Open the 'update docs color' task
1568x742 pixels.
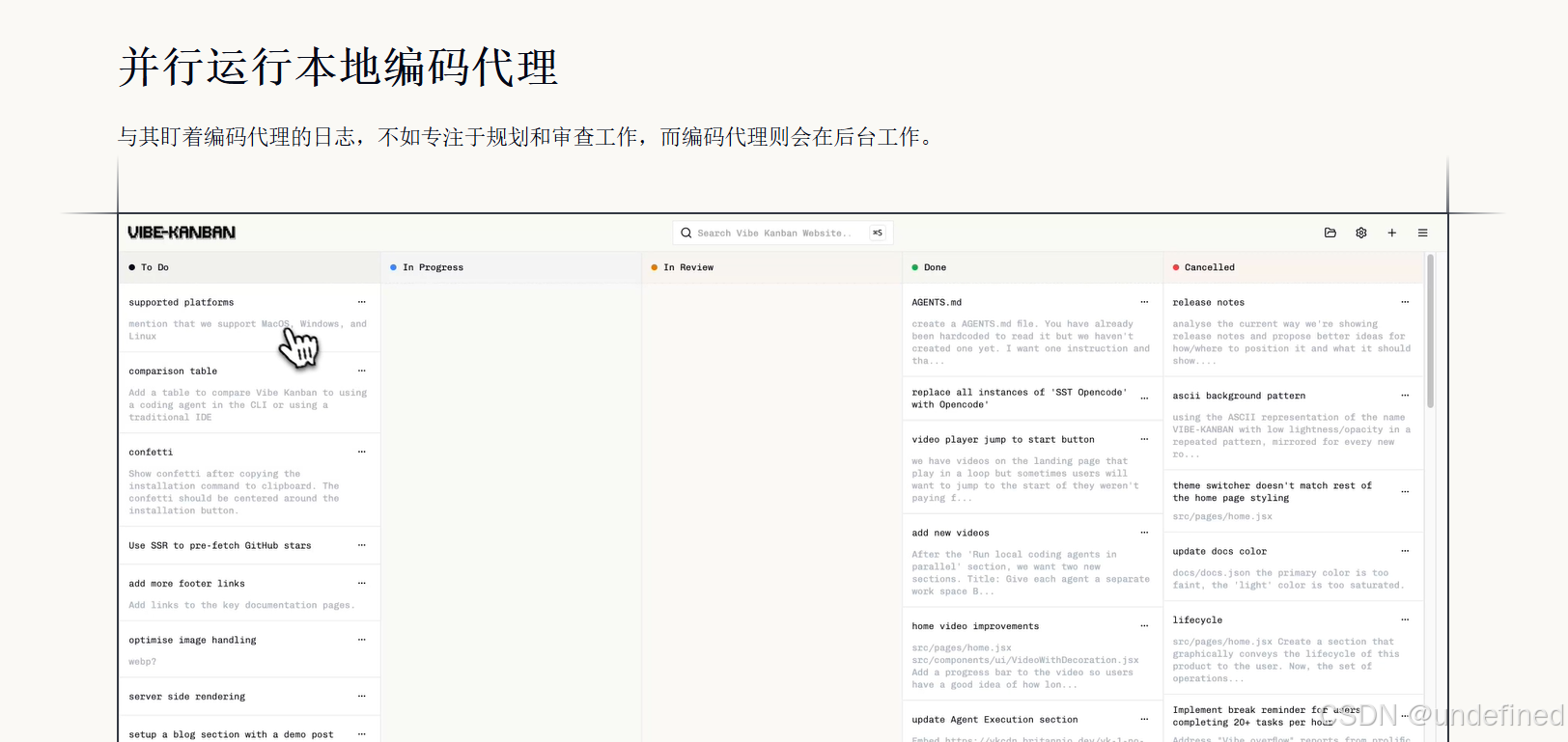tap(1219, 551)
